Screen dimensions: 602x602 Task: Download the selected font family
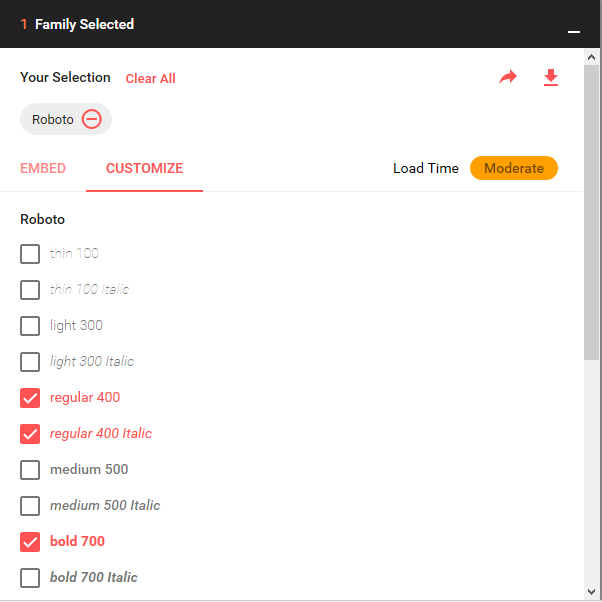[551, 78]
